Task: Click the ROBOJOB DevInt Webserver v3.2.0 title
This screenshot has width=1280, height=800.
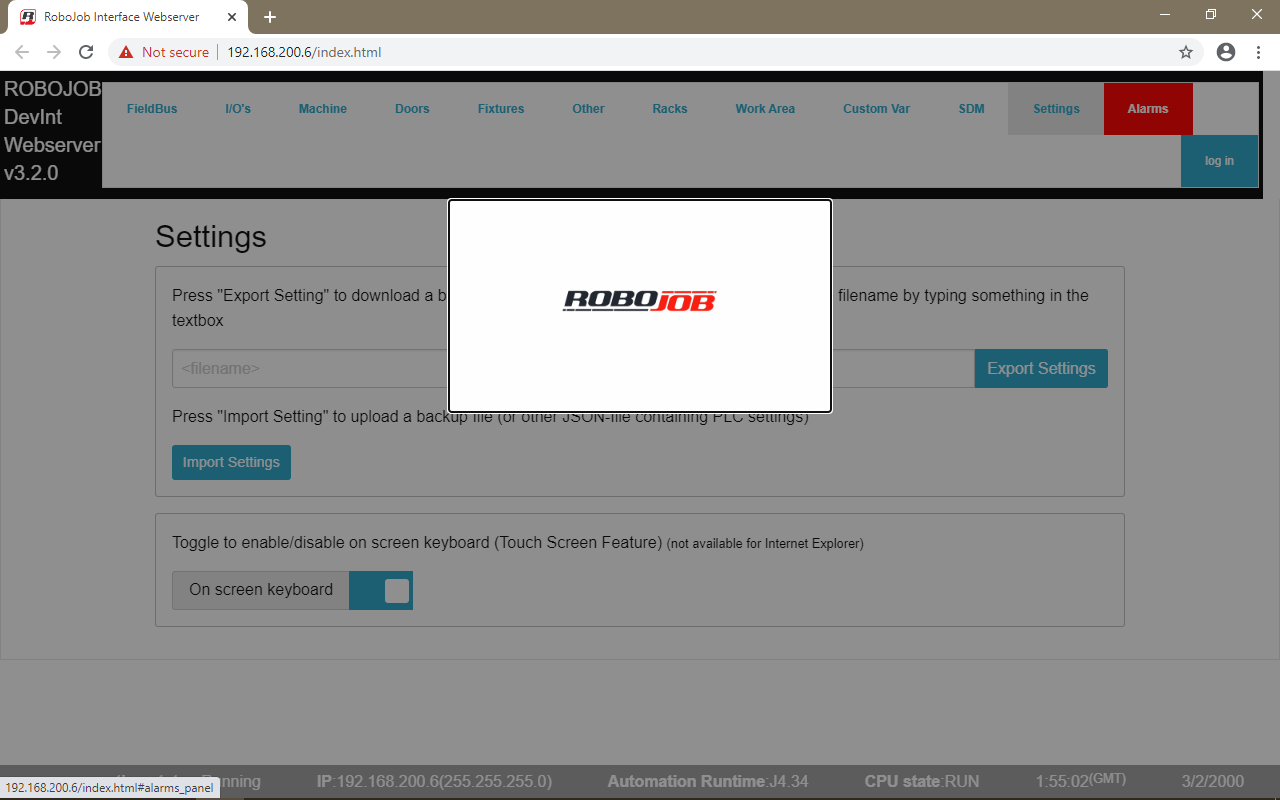Action: point(52,131)
